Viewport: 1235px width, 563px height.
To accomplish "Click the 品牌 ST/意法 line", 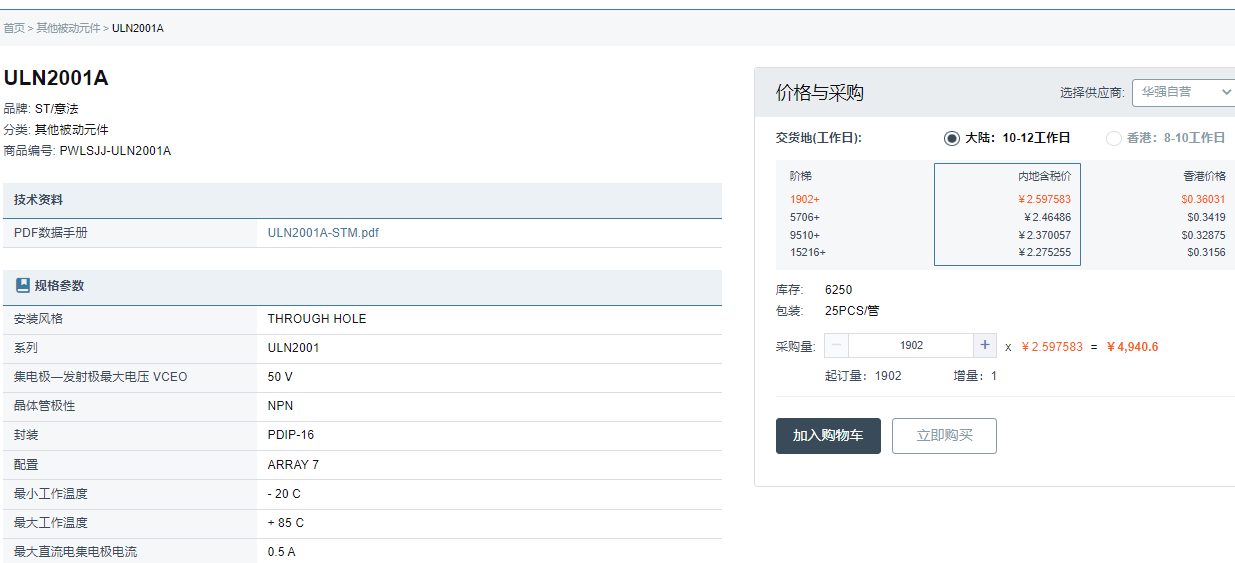I will [41, 108].
